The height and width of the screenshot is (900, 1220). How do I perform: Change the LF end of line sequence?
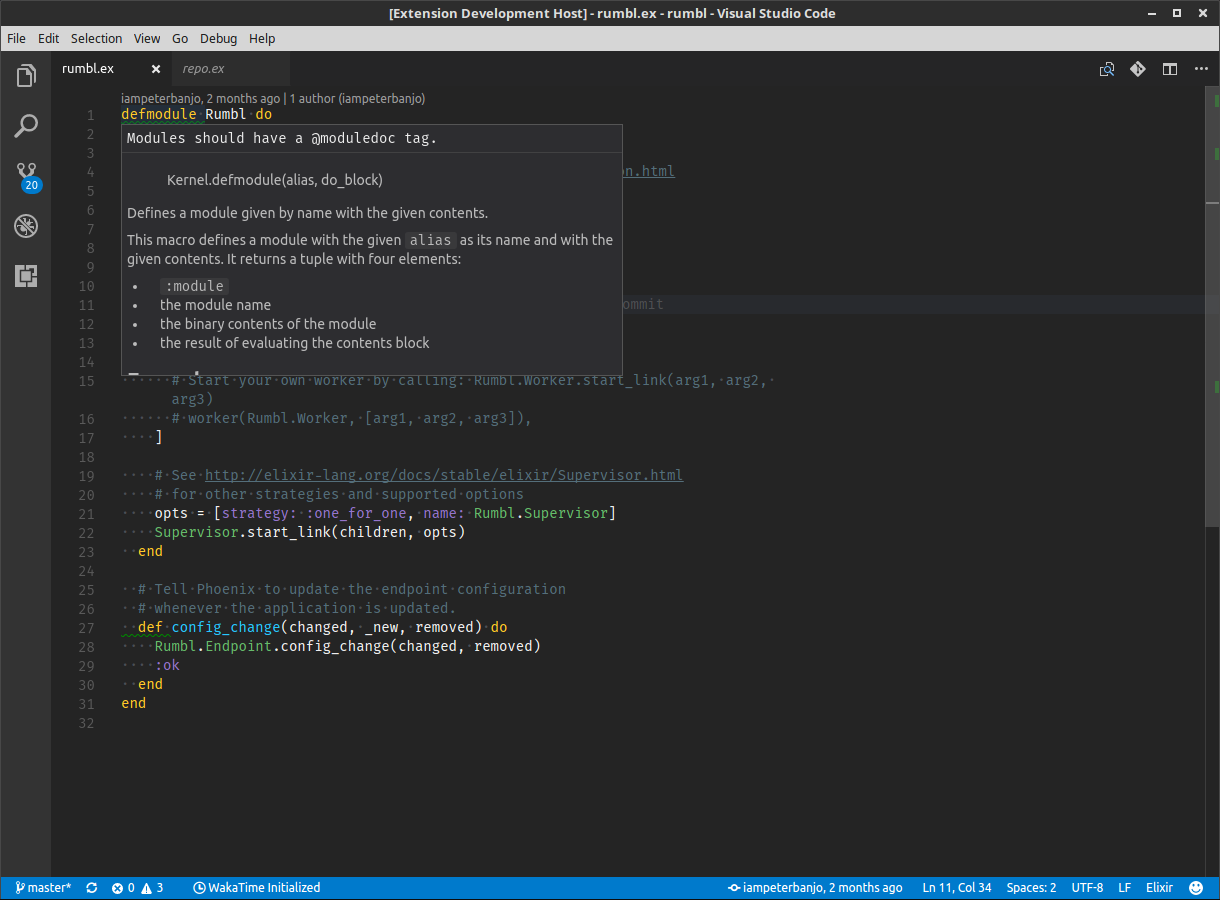[1124, 887]
